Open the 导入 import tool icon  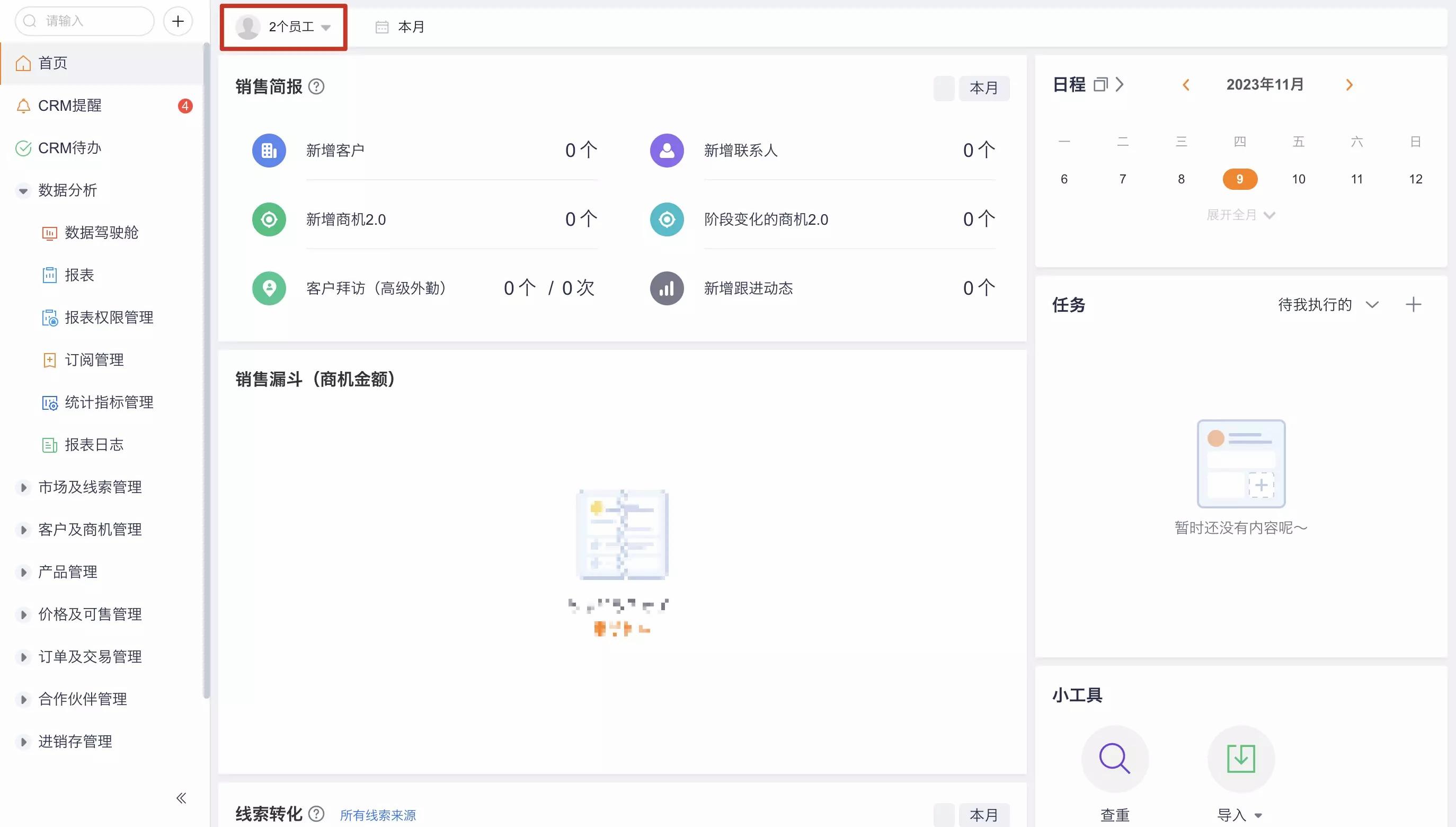point(1241,759)
